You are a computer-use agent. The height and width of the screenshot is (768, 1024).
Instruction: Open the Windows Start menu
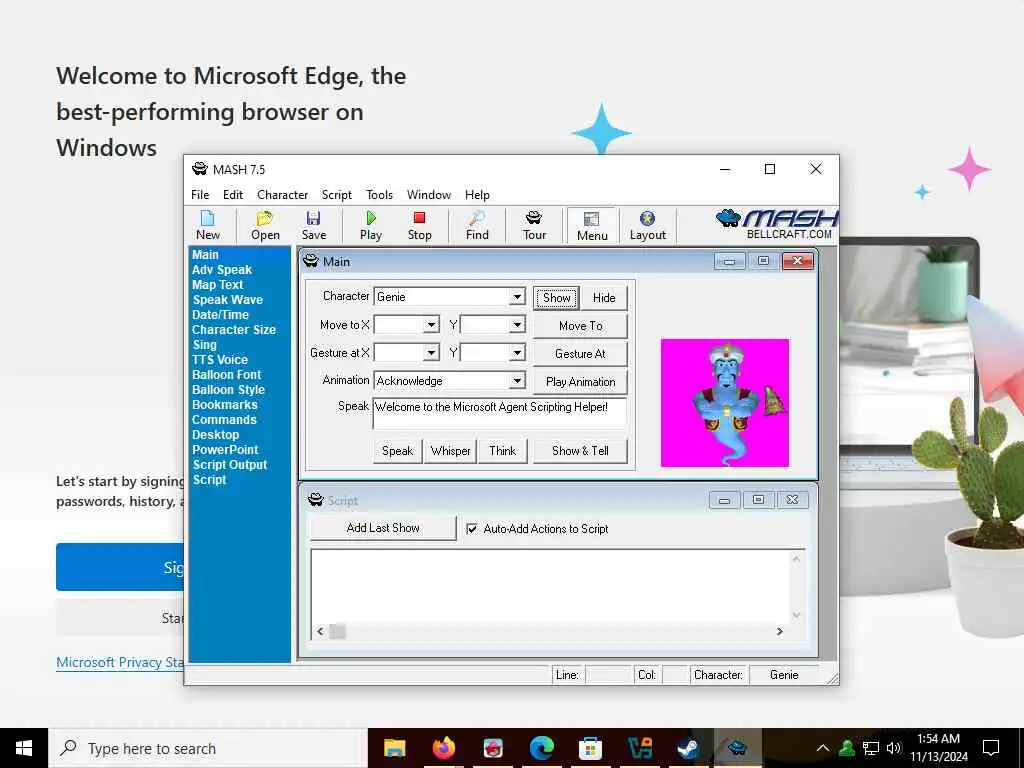(24, 748)
